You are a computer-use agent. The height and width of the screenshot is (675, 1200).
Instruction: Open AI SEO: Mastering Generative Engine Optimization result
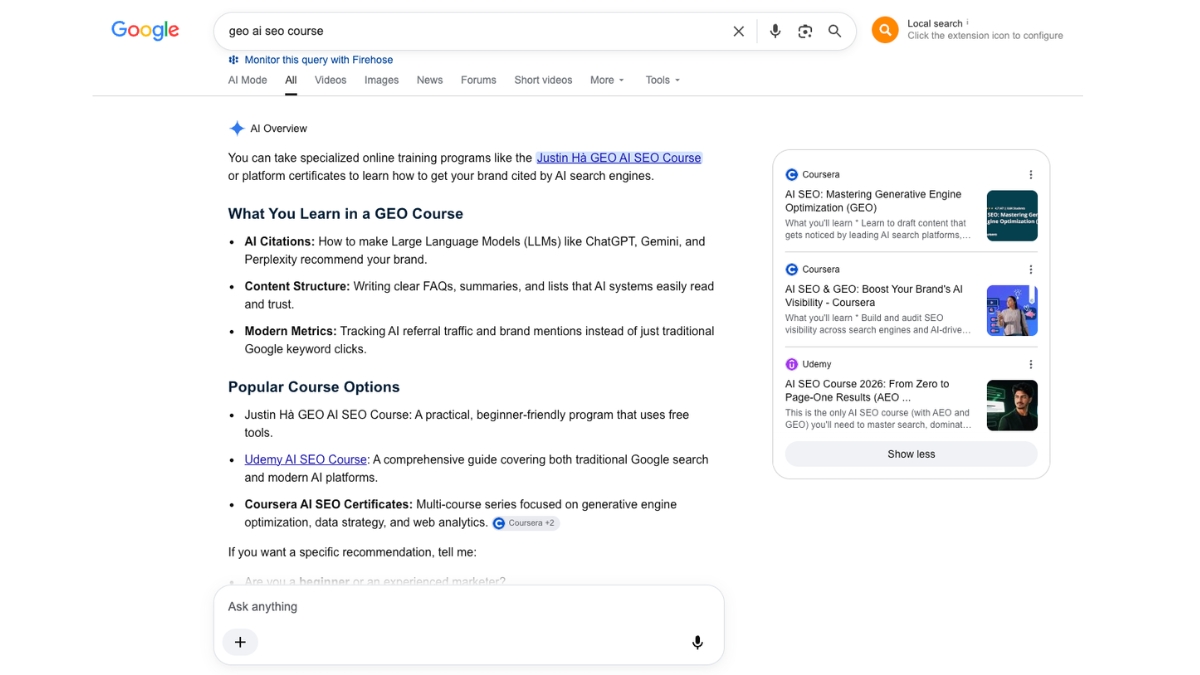click(x=873, y=201)
